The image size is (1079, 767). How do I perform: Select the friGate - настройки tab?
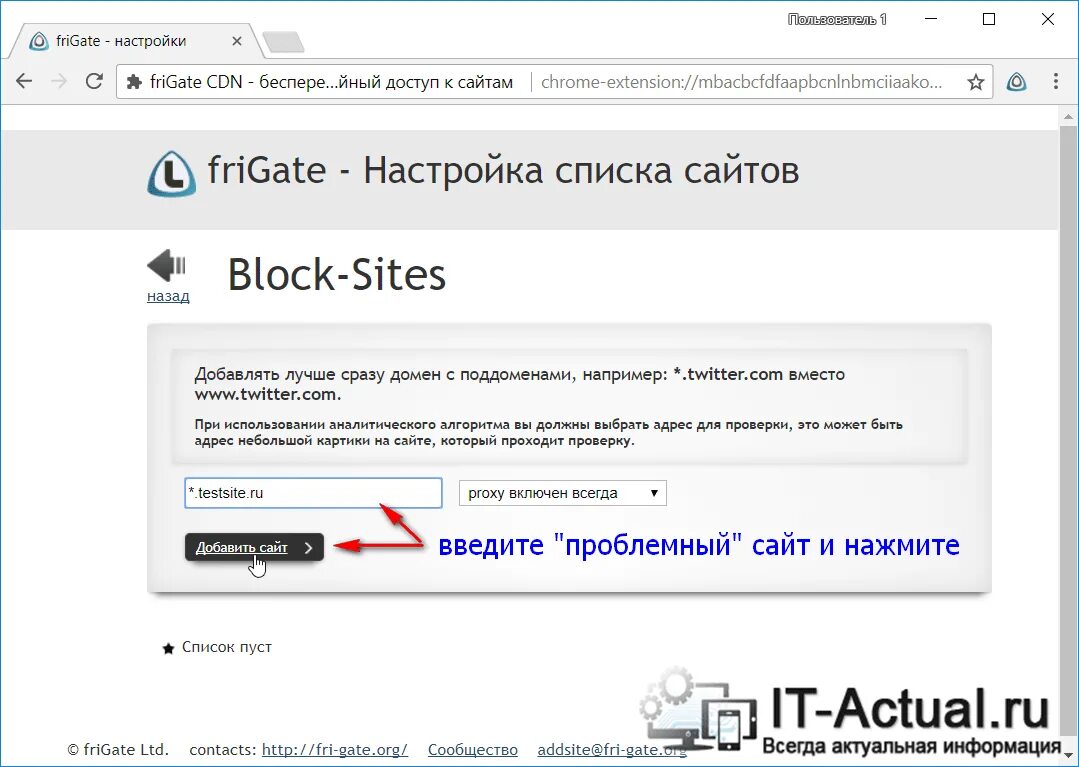pyautogui.click(x=134, y=41)
